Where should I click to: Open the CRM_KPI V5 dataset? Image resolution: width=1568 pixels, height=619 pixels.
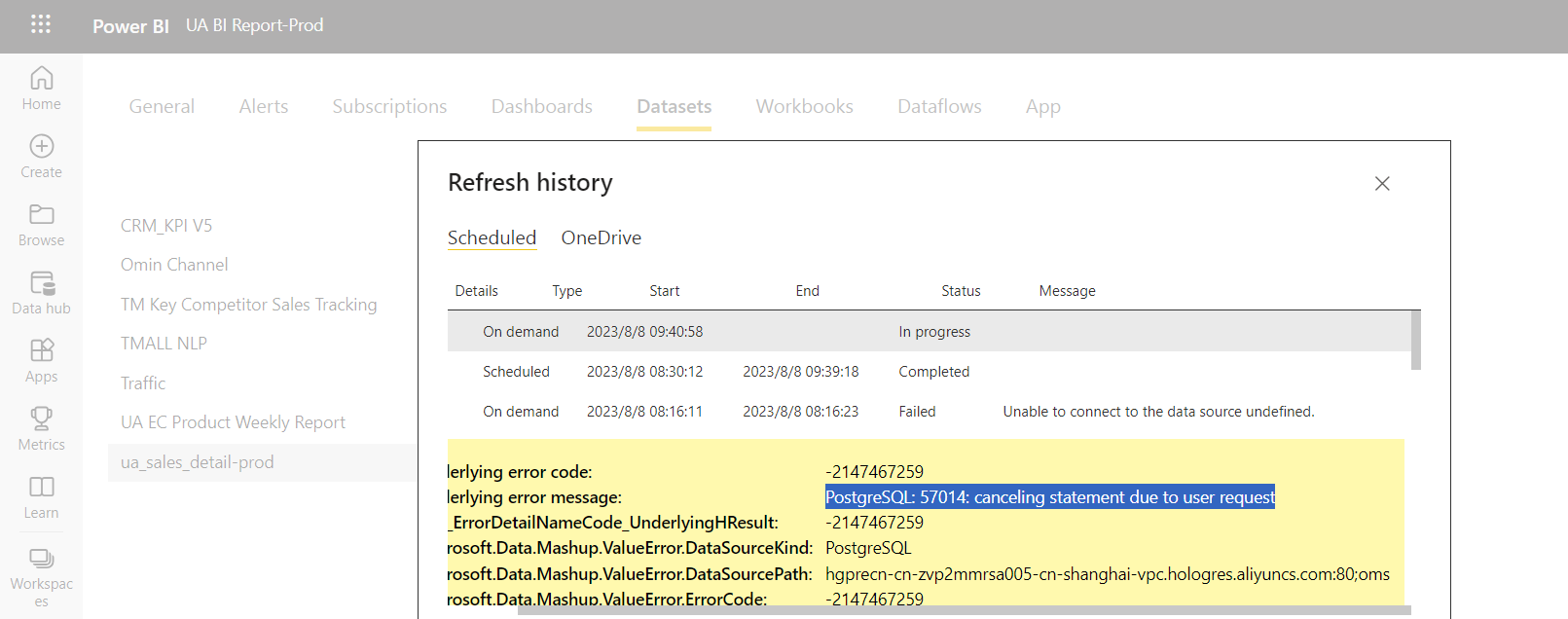[166, 225]
